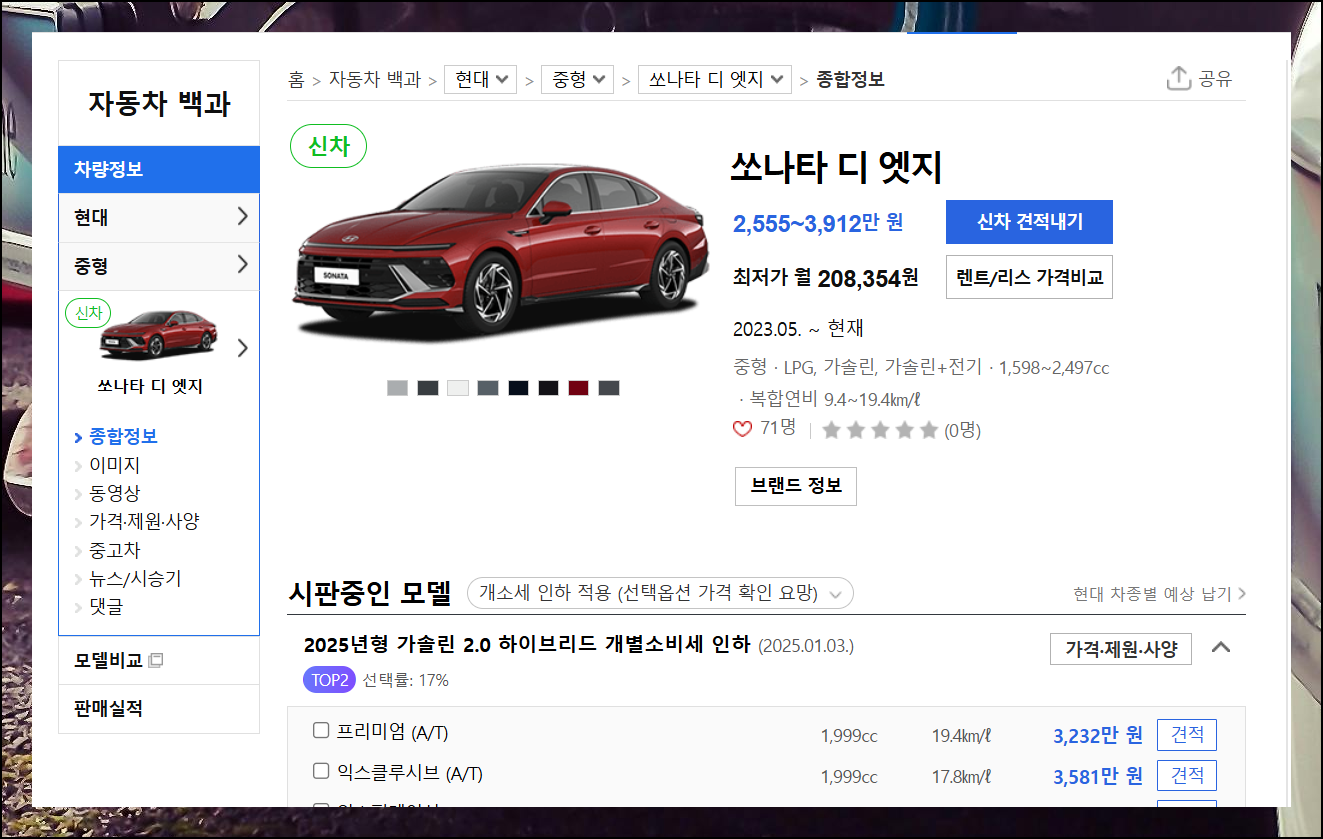Go to 홈 in breadcrumb
This screenshot has height=839, width=1323.
pos(296,79)
